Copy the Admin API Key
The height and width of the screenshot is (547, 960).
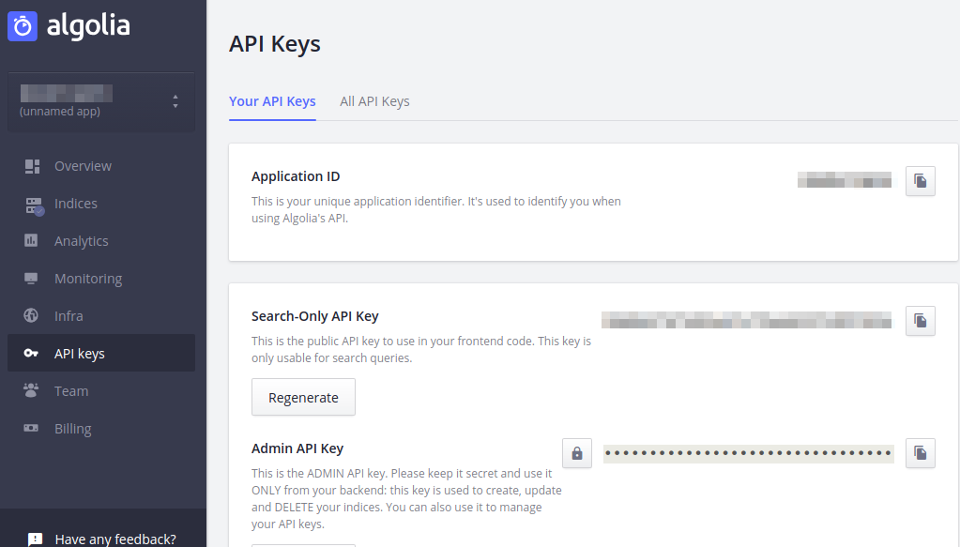click(920, 453)
